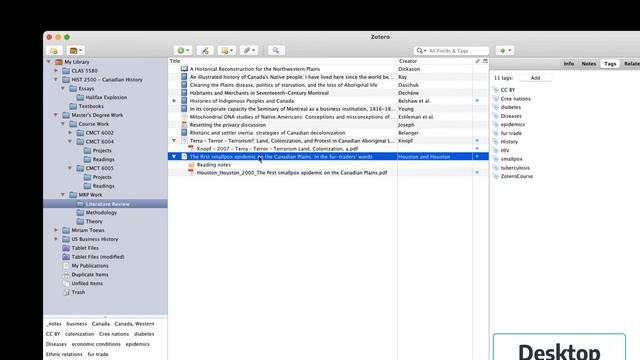This screenshot has width=640, height=360.
Task: Click the 'ZoteroCourse' tag in Tags pane
Action: click(x=517, y=176)
